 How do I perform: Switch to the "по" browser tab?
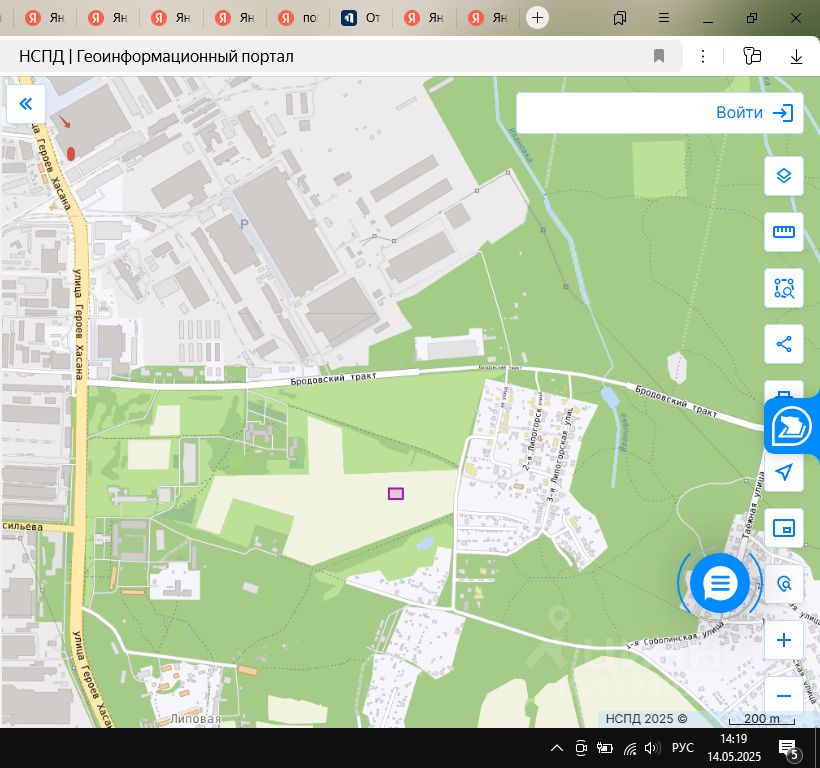coord(300,18)
